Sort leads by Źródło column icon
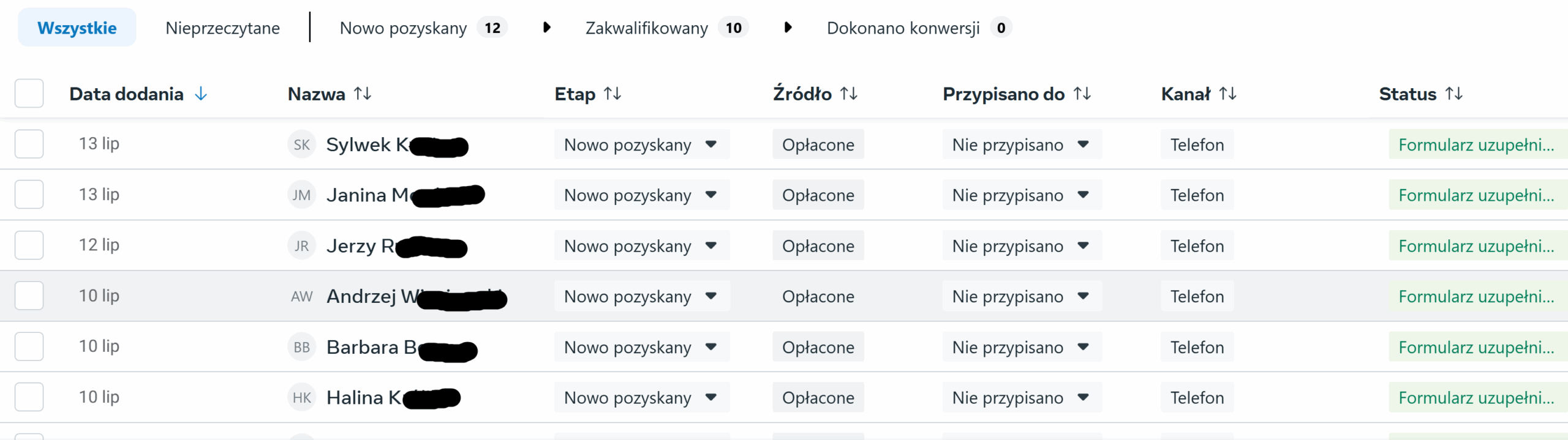The image size is (1568, 440). click(x=848, y=94)
